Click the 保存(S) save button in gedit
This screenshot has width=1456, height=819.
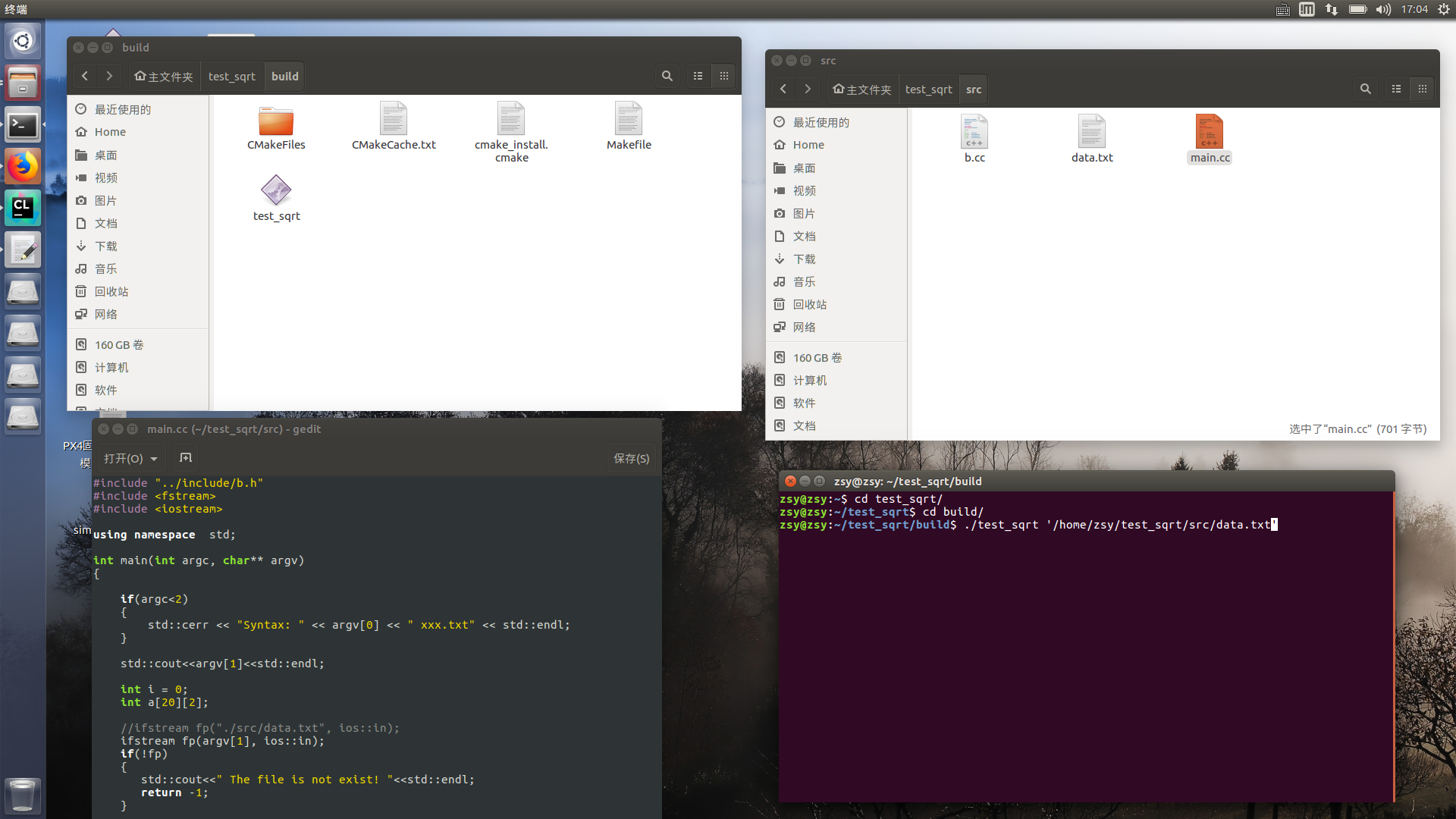pyautogui.click(x=631, y=457)
